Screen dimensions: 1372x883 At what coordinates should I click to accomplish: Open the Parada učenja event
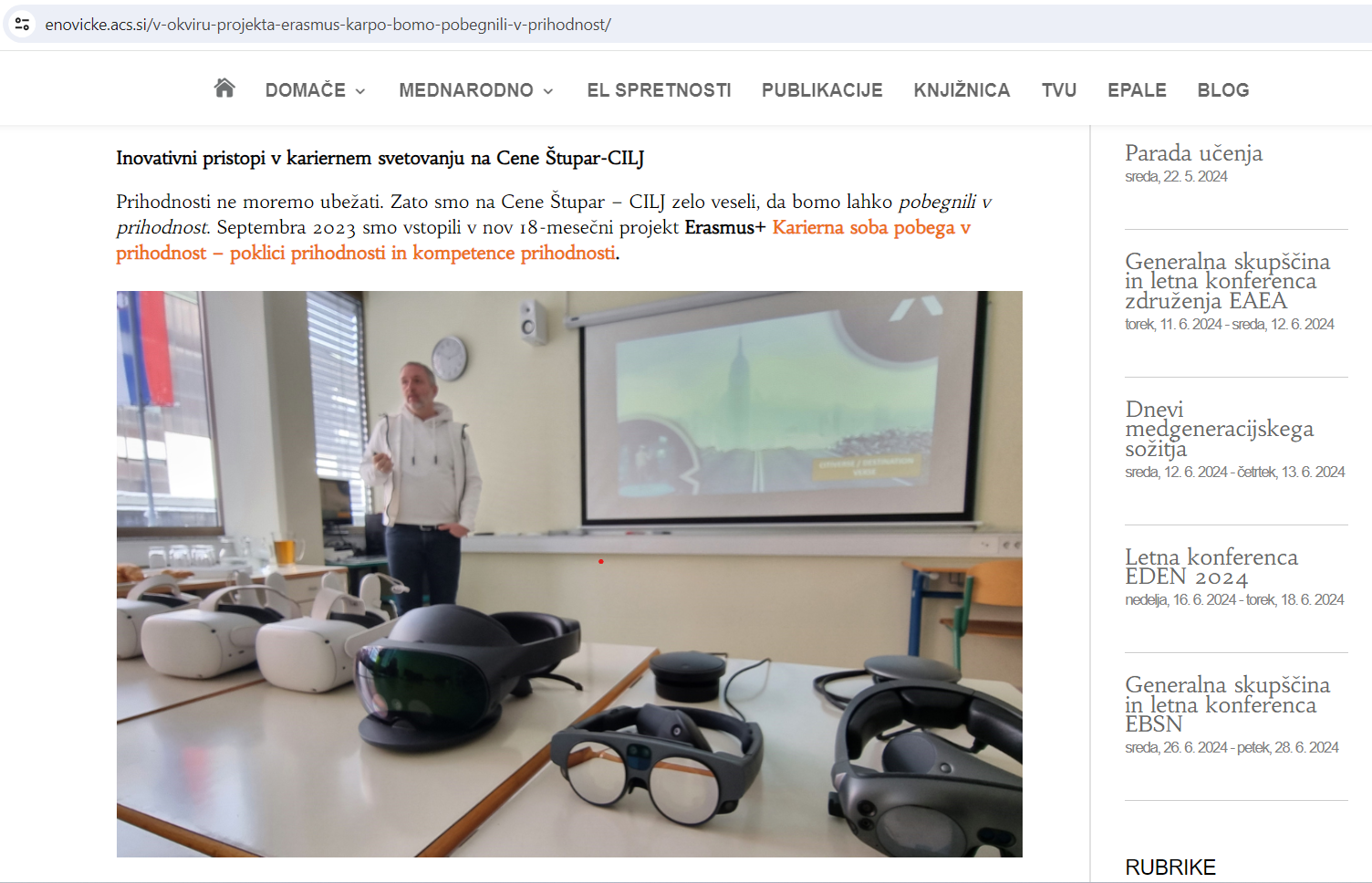click(x=1193, y=153)
